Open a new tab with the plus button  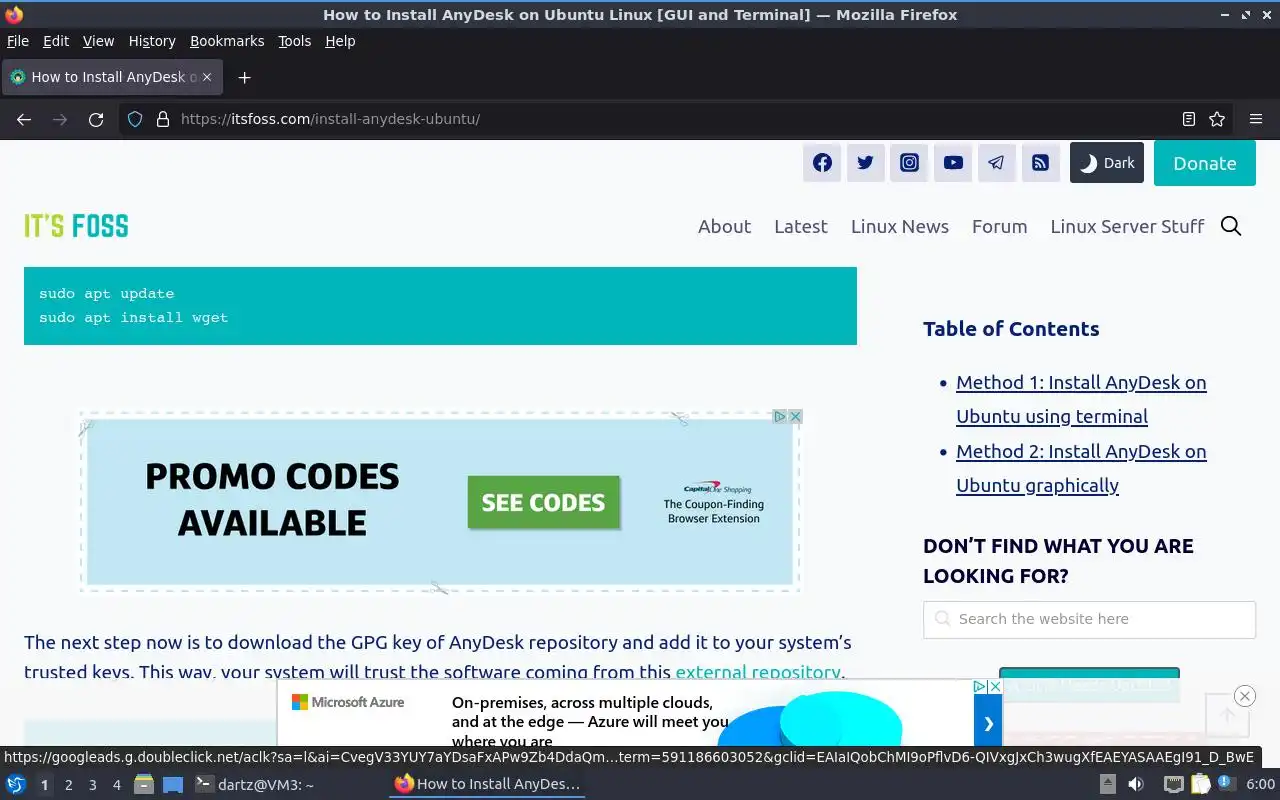tap(244, 77)
